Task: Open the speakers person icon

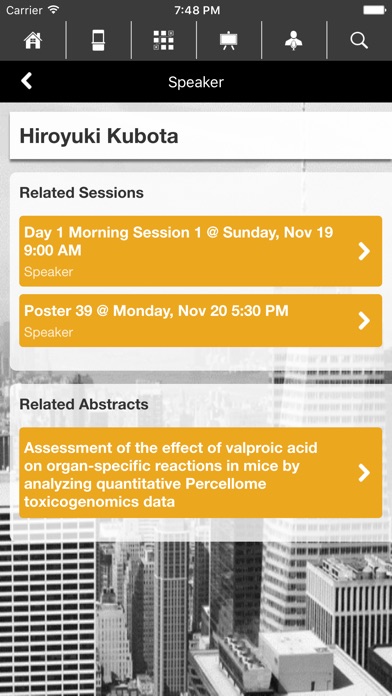Action: [293, 40]
